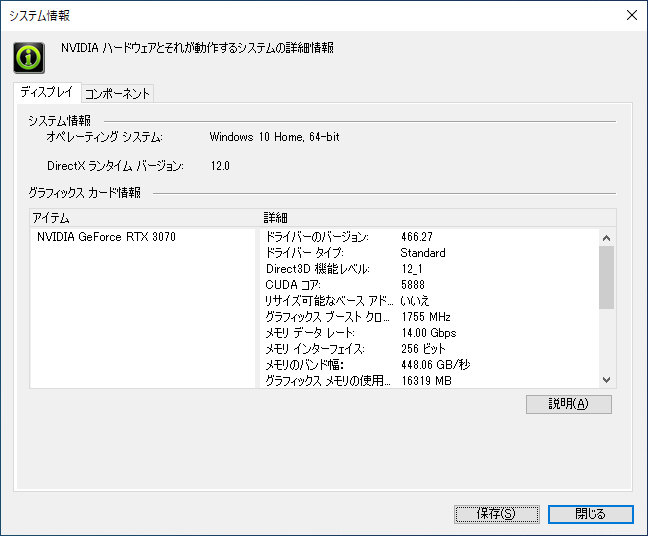Click the 16319 MB value

(426, 381)
